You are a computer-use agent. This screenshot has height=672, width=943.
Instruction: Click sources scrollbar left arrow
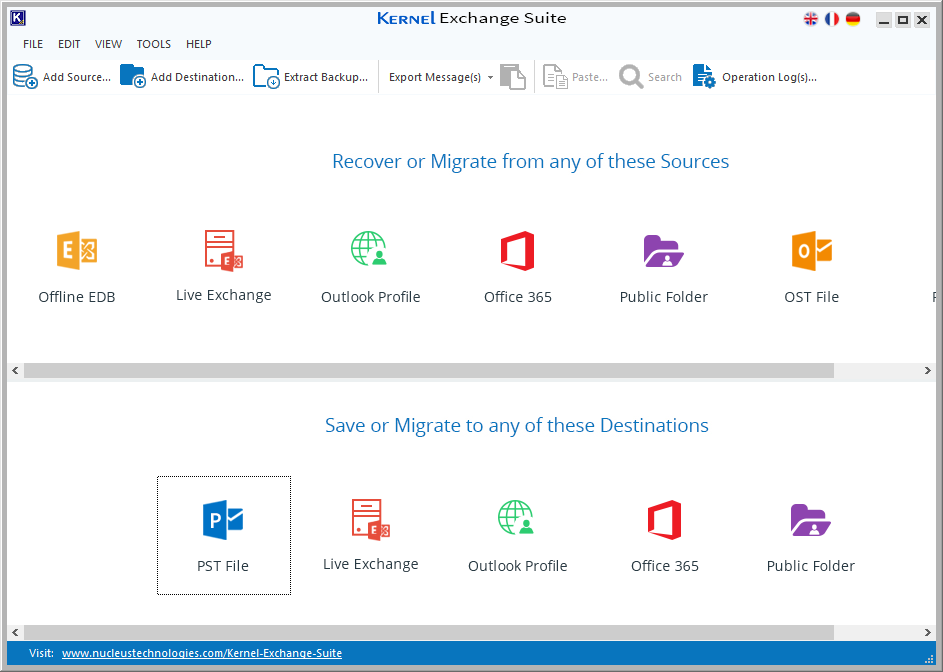click(x=15, y=371)
